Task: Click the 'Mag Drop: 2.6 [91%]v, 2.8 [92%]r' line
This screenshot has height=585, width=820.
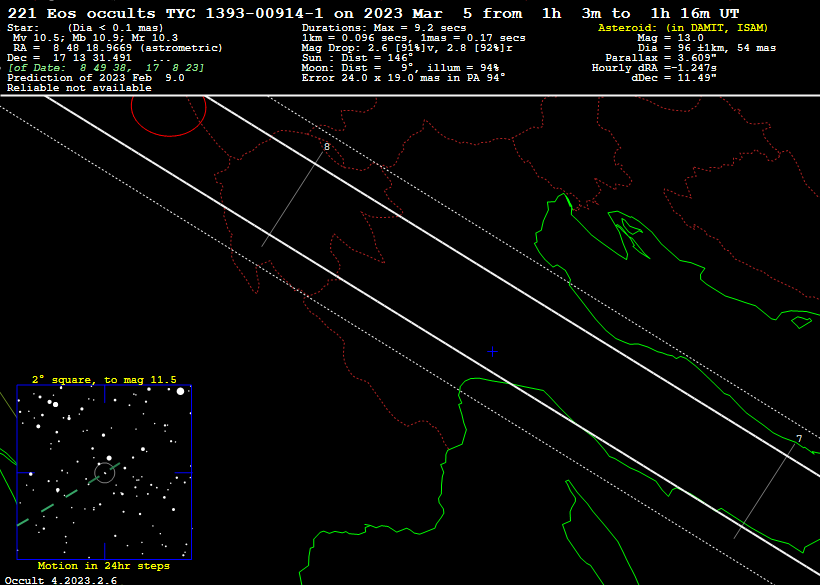Action: click(407, 48)
